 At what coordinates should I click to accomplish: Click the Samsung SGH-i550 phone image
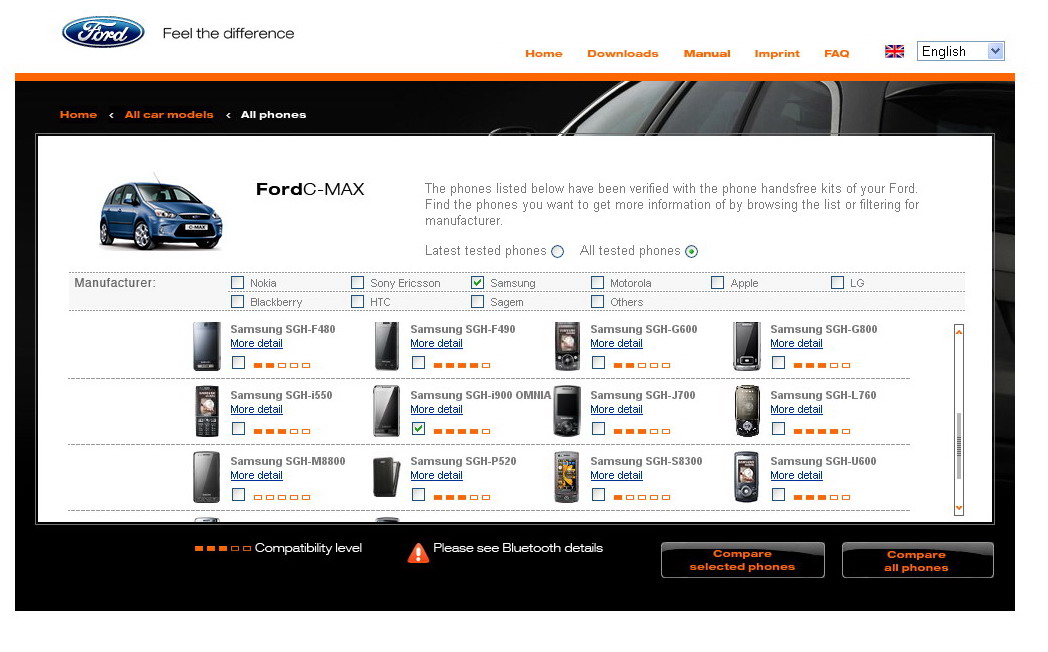coord(207,412)
